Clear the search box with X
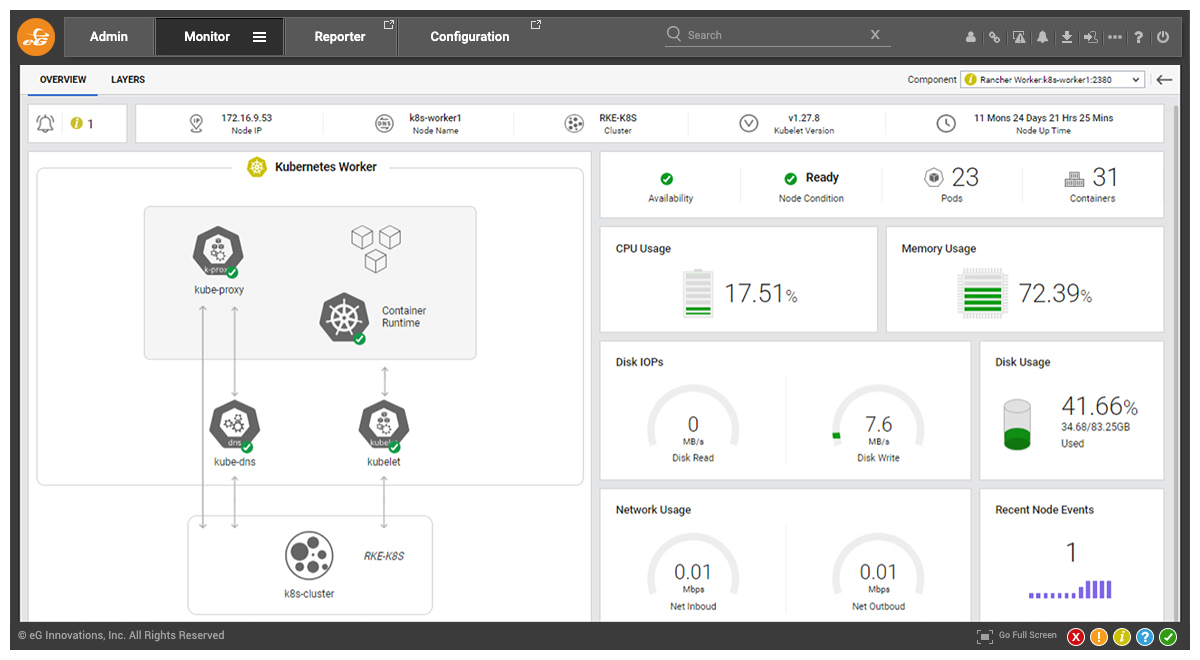Viewport: 1200px width, 660px height. click(875, 35)
